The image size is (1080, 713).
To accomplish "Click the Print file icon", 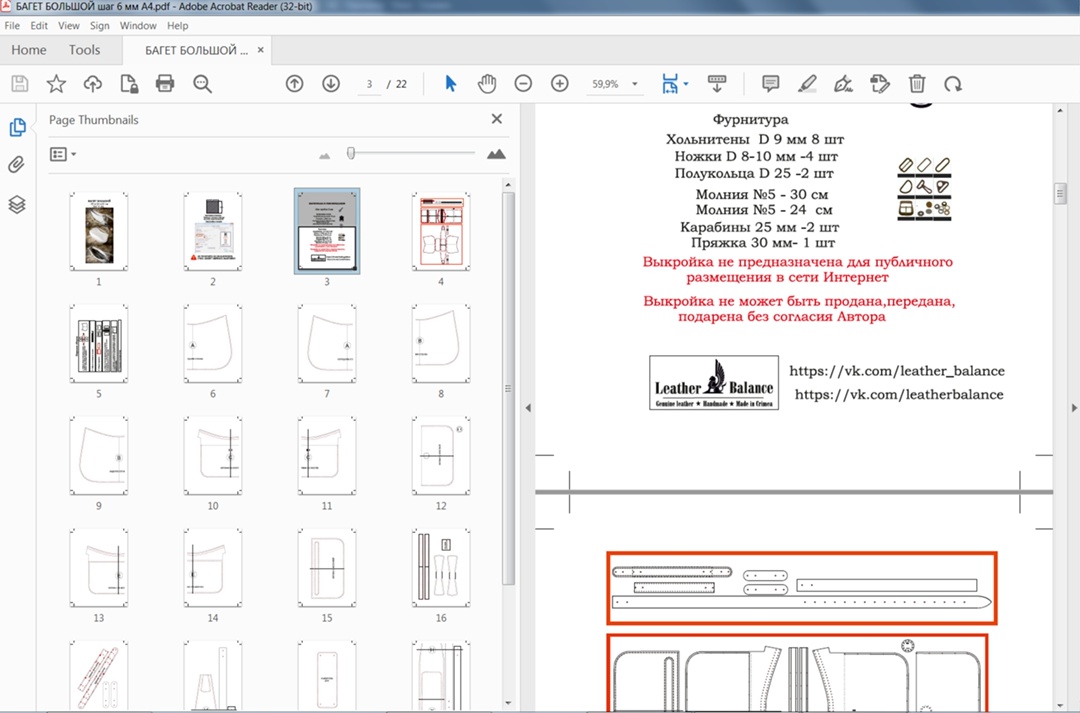I will coord(165,84).
